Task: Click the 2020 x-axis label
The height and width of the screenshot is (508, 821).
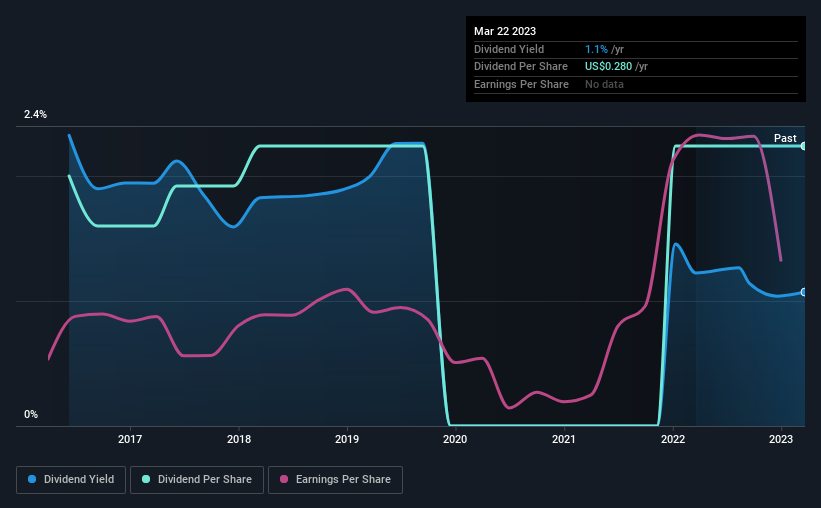Action: [x=455, y=439]
